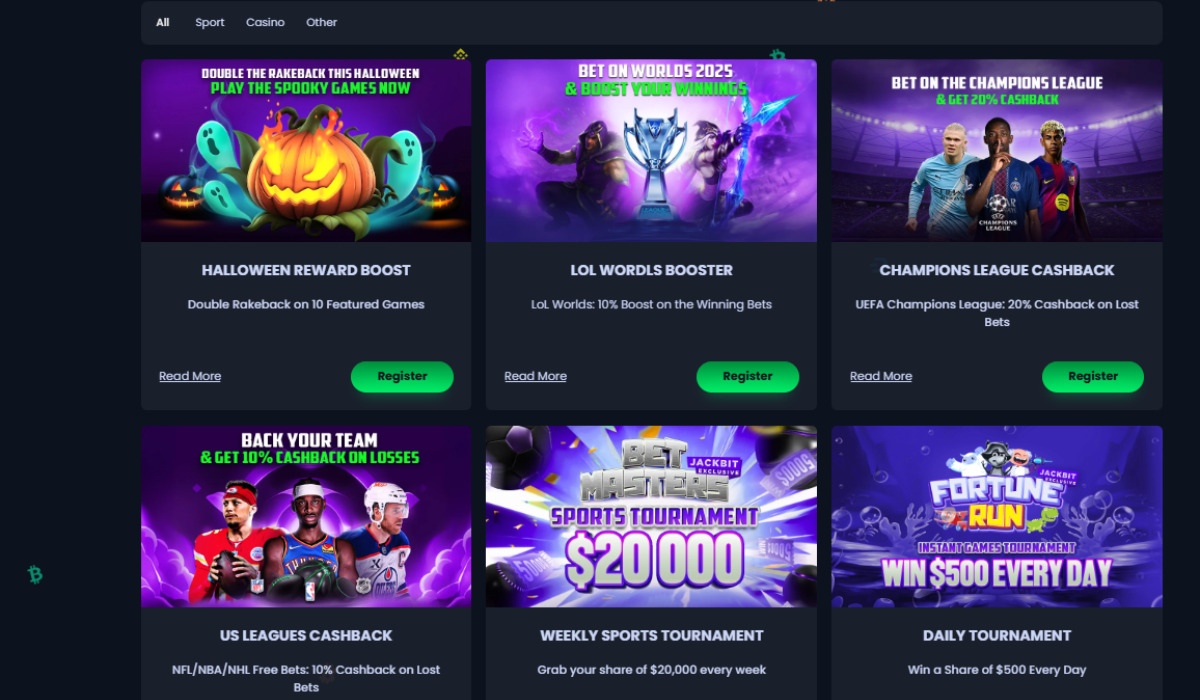
Task: Choose the Other filter tab
Action: click(322, 22)
